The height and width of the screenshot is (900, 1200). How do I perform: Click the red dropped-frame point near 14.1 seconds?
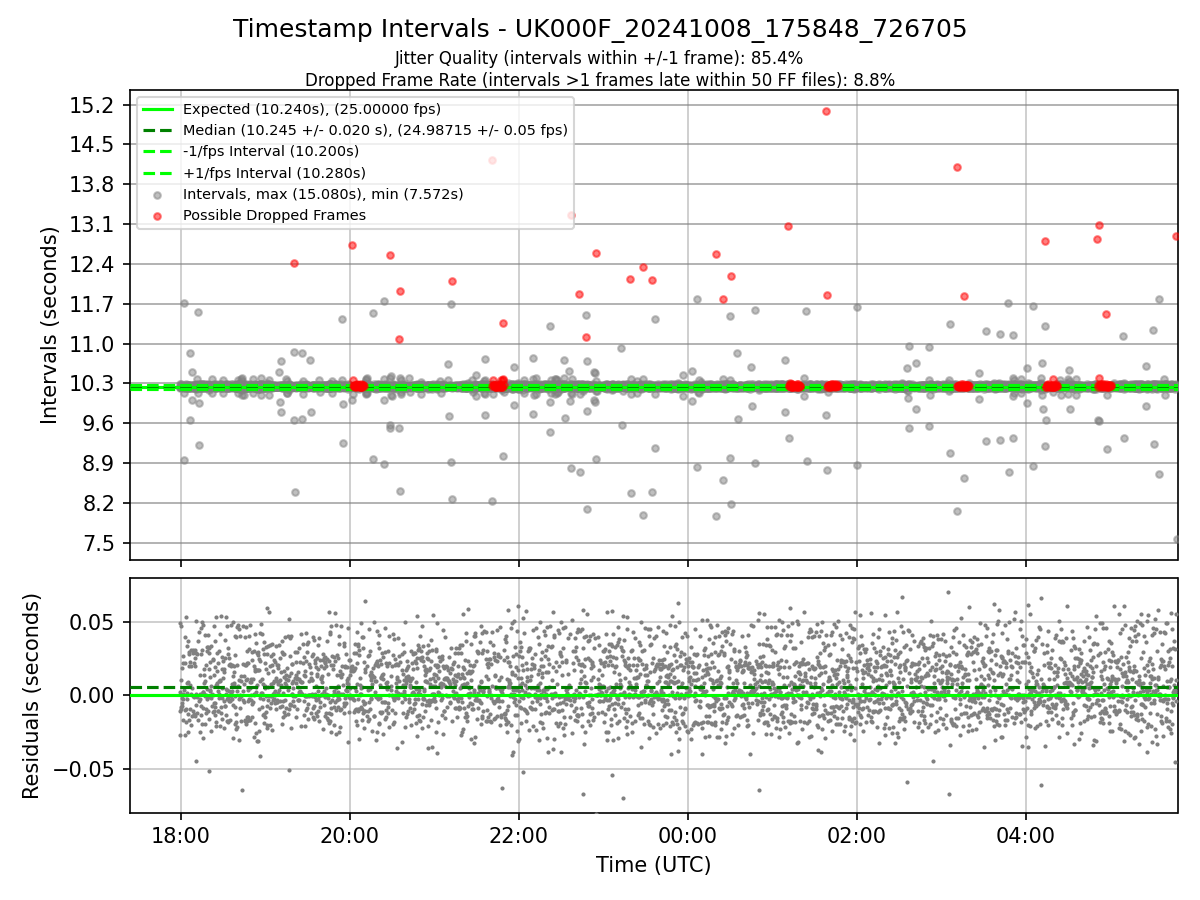point(957,167)
